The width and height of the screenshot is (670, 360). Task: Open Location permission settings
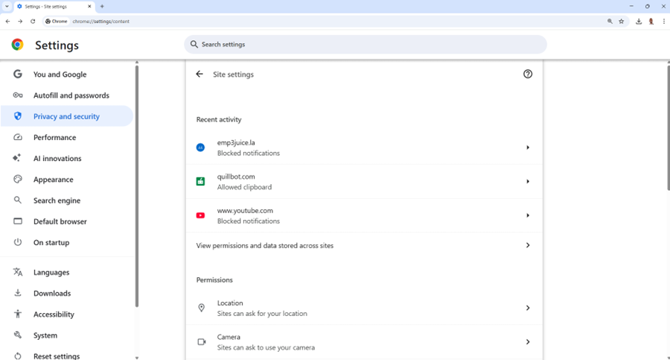click(x=364, y=308)
